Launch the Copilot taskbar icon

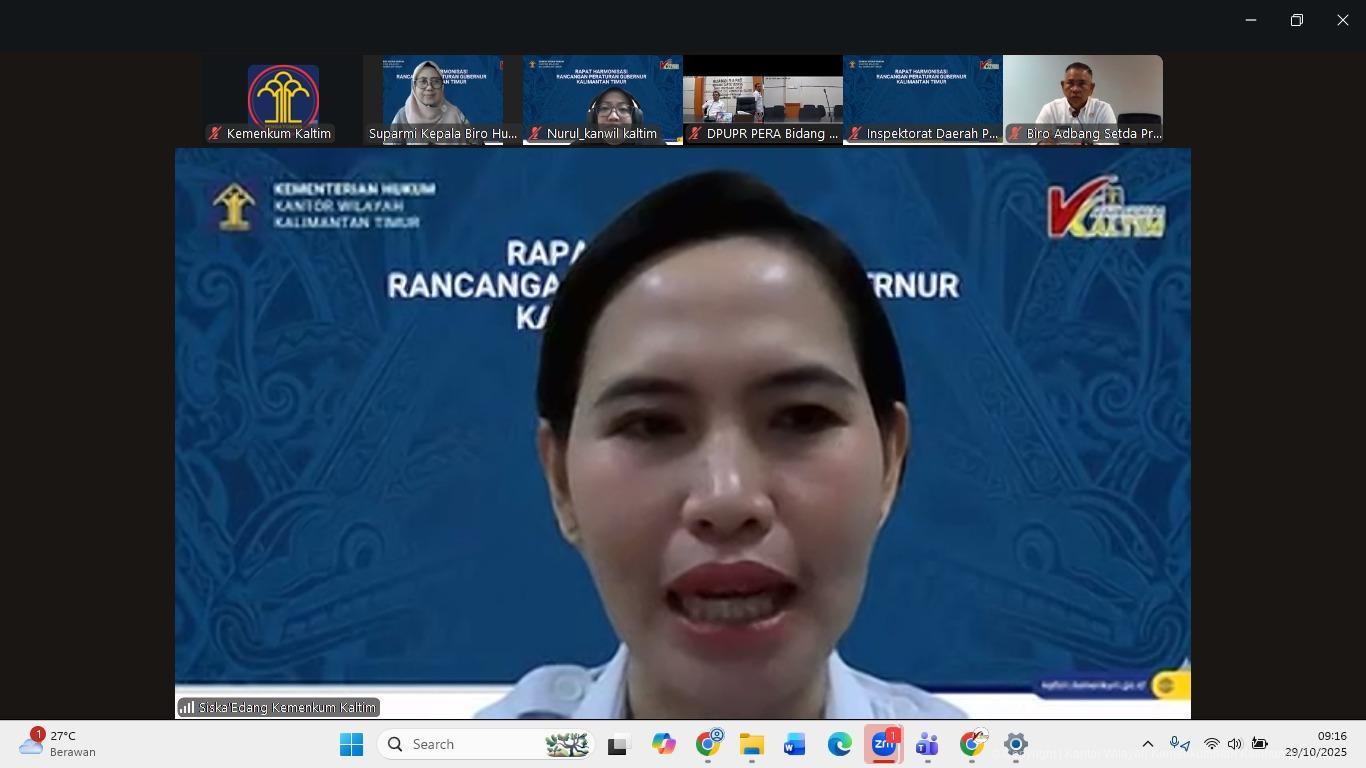664,744
